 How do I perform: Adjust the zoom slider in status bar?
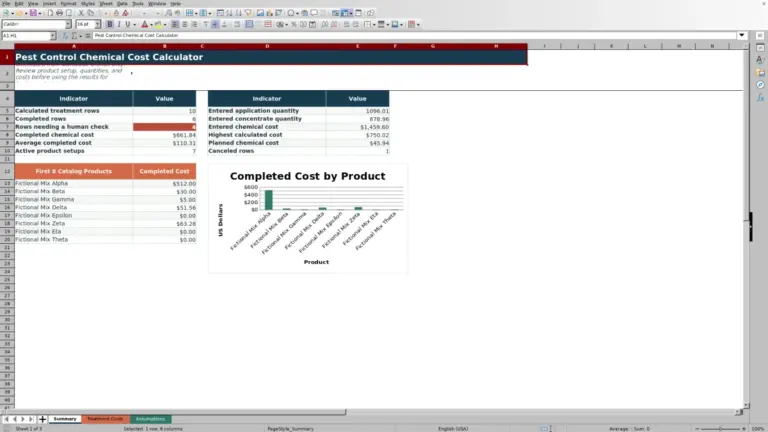pos(720,429)
